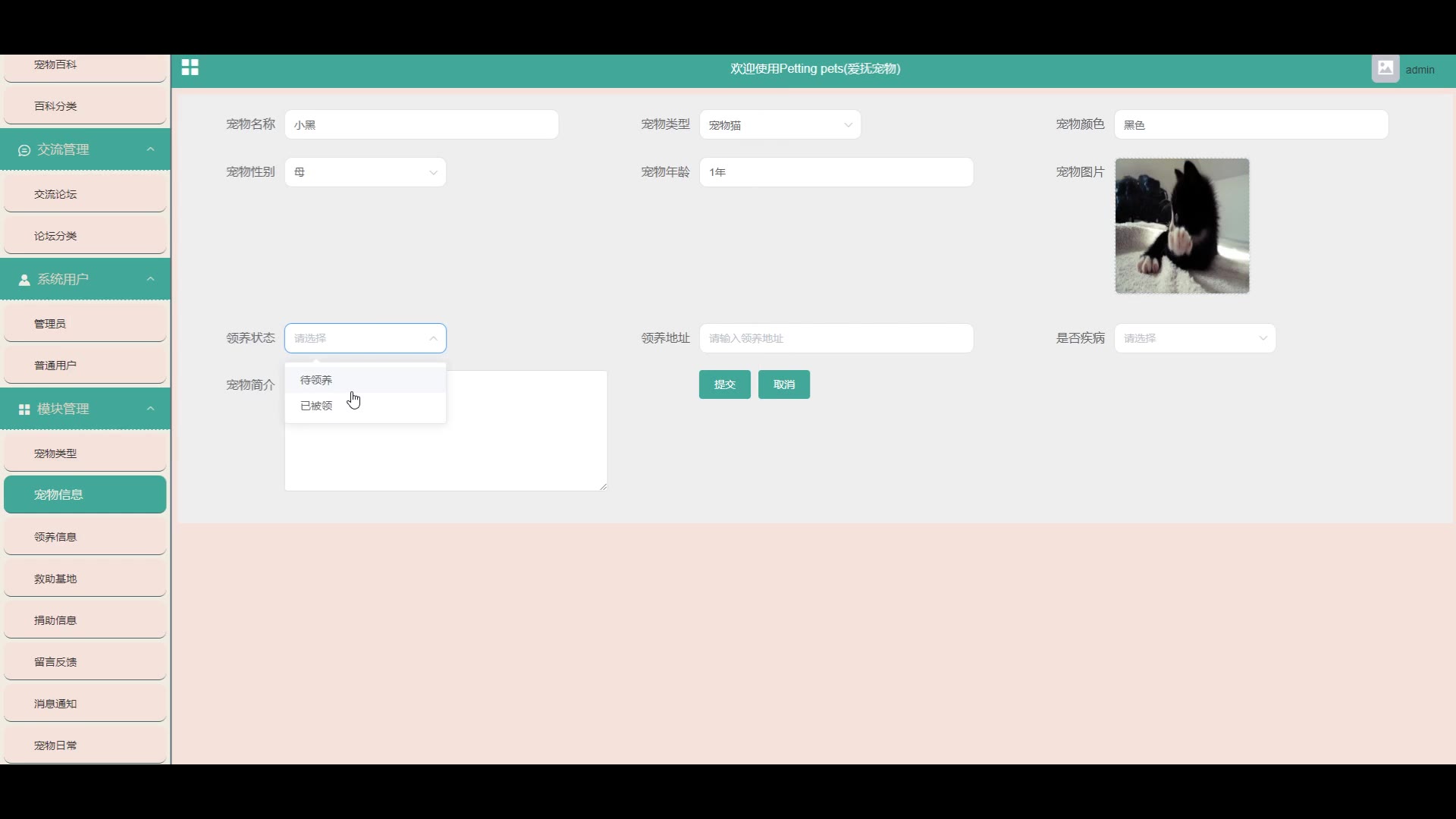Viewport: 1456px width, 819px height.
Task: Click the 宠物颜色 input field
Action: coord(1250,125)
